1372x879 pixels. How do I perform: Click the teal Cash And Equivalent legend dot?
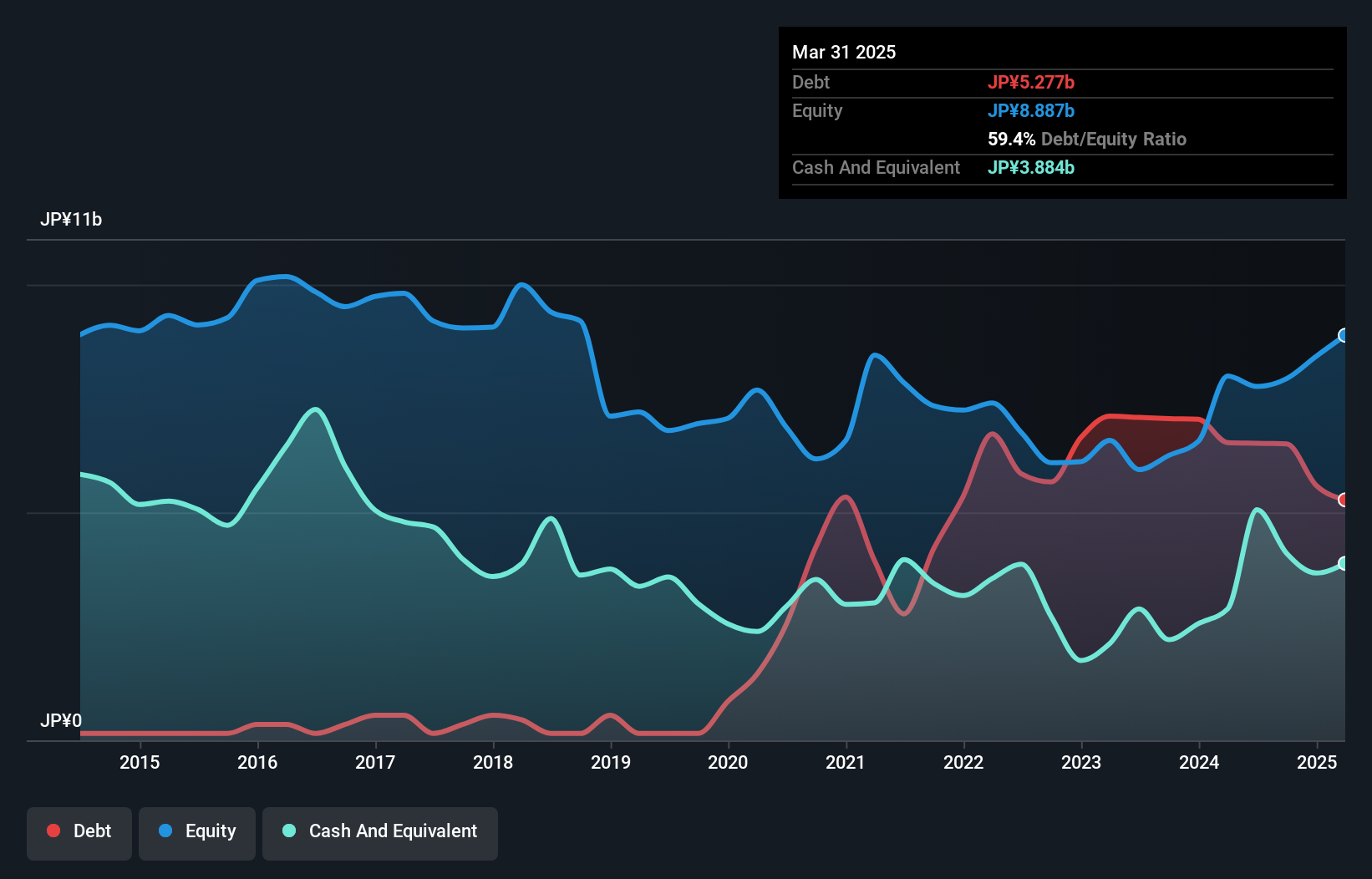coord(289,831)
